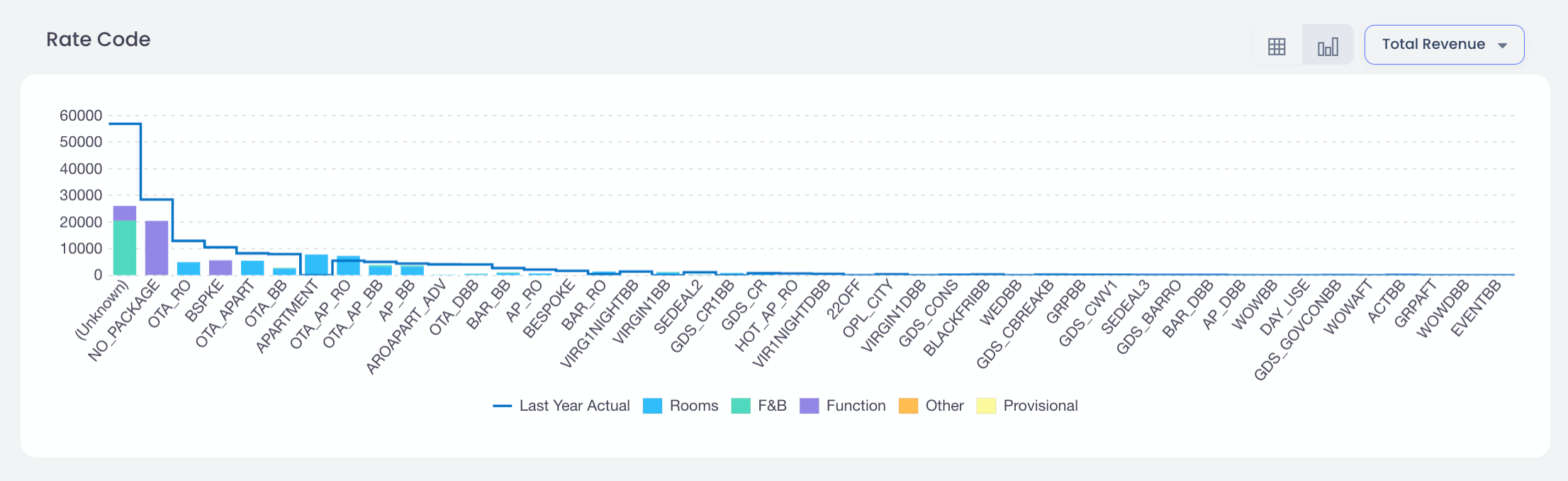Screen dimensions: 1568x481
Task: Click the Rate Code heading
Action: click(x=99, y=40)
